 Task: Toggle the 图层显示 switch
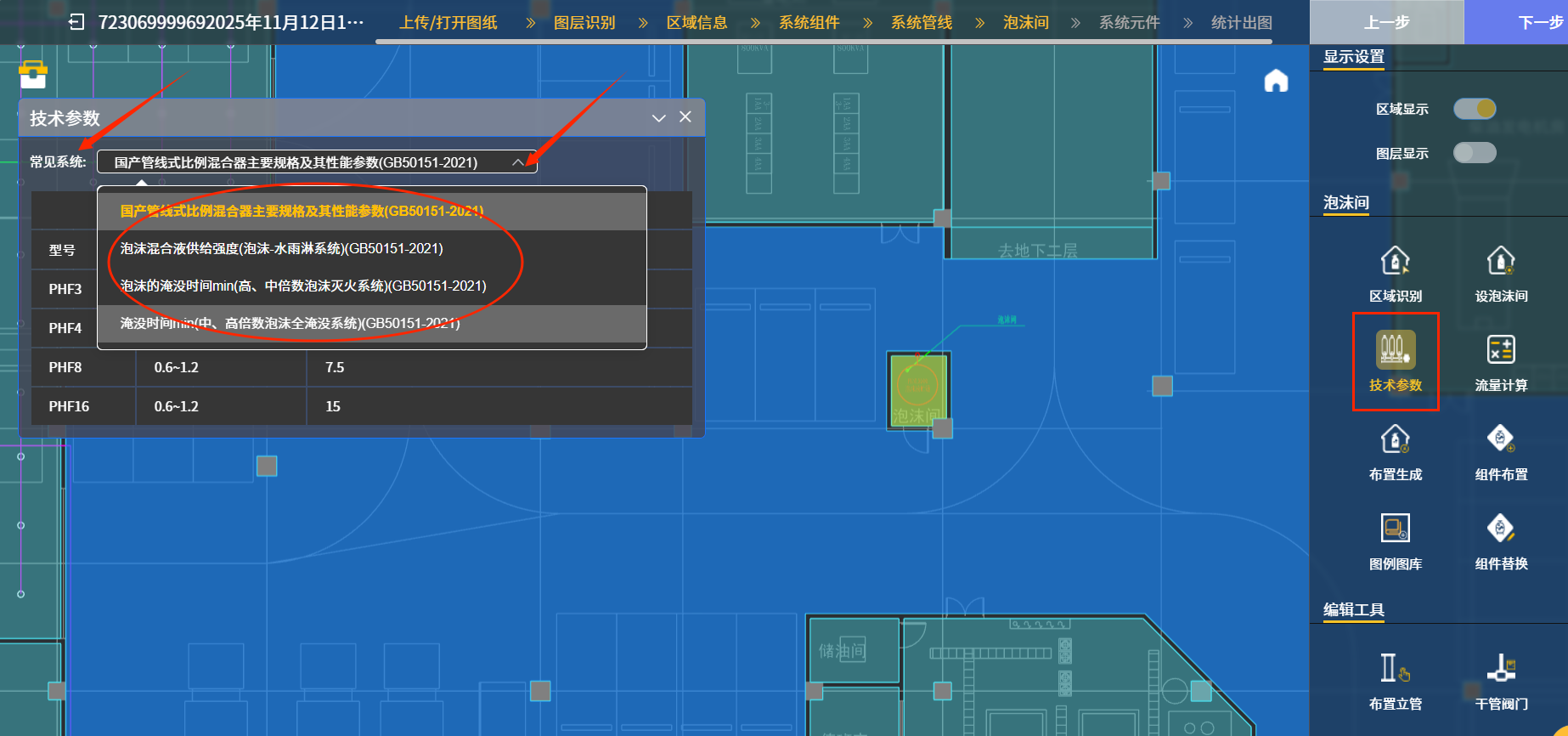point(1475,153)
